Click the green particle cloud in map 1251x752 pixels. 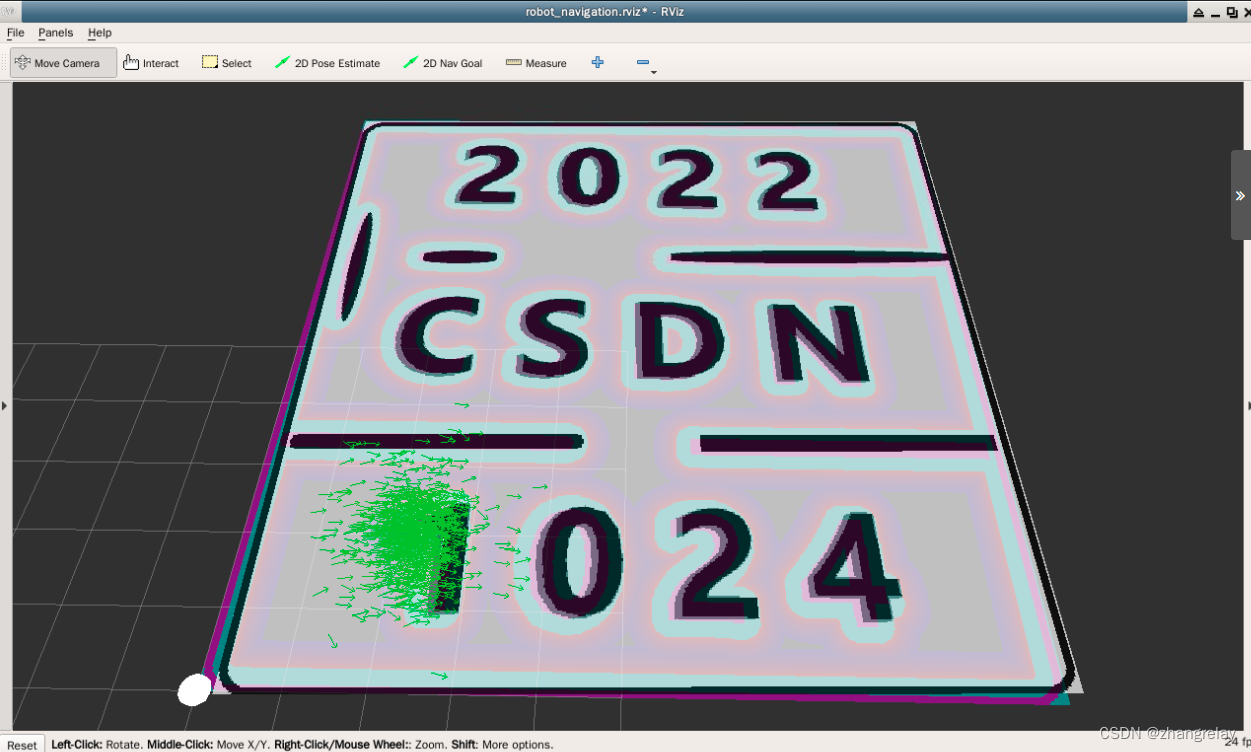412,537
